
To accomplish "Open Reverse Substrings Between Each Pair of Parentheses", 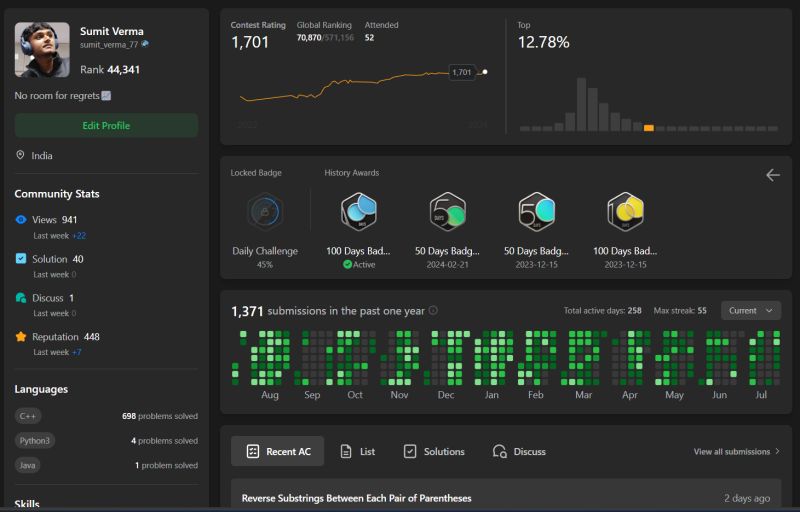I will [x=357, y=498].
